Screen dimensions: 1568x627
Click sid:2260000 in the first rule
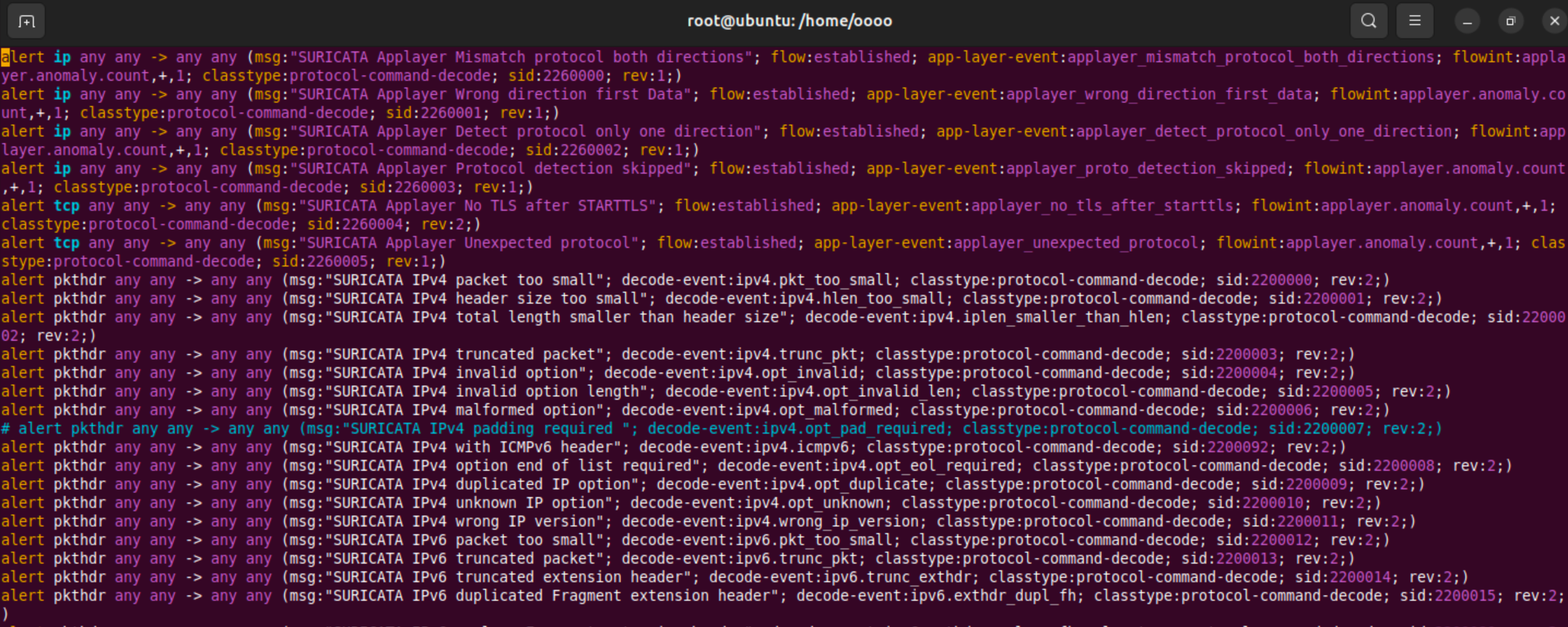point(556,76)
